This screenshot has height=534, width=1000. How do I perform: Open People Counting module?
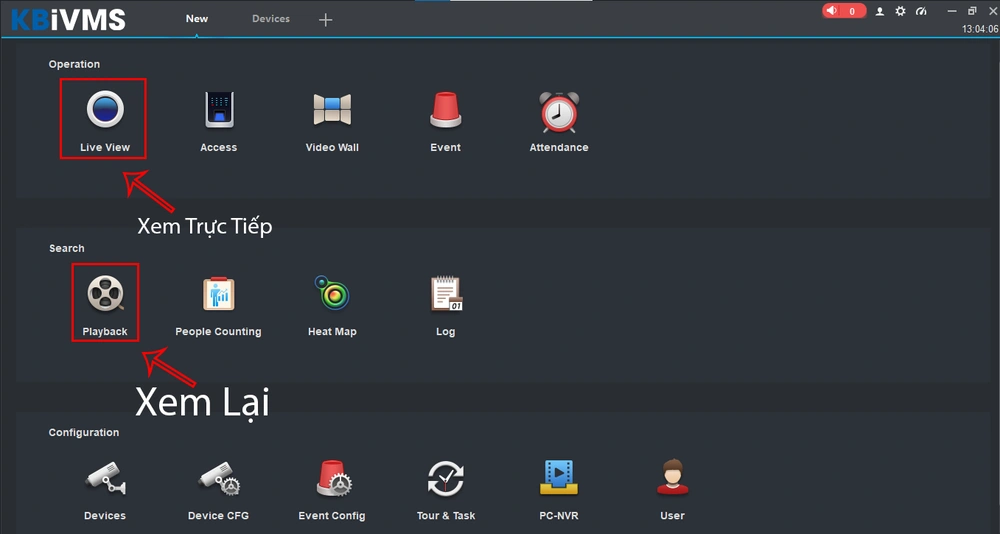218,295
